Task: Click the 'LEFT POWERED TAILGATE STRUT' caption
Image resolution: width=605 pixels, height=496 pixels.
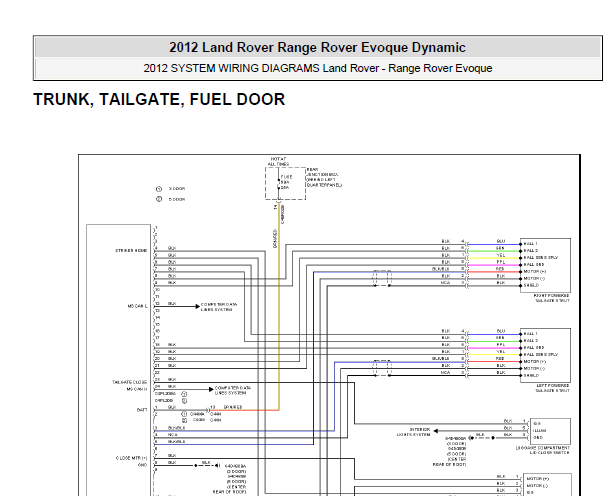Action: pos(553,388)
